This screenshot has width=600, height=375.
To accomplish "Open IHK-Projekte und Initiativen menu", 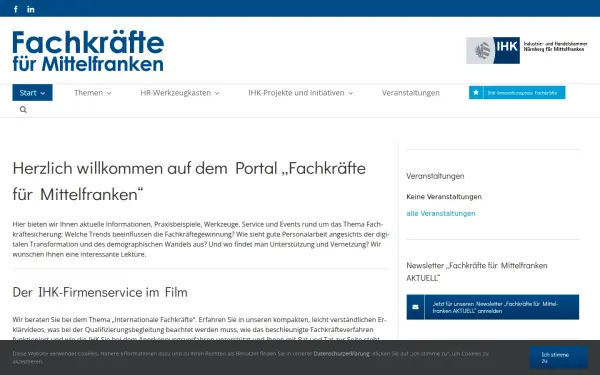I will pyautogui.click(x=300, y=93).
